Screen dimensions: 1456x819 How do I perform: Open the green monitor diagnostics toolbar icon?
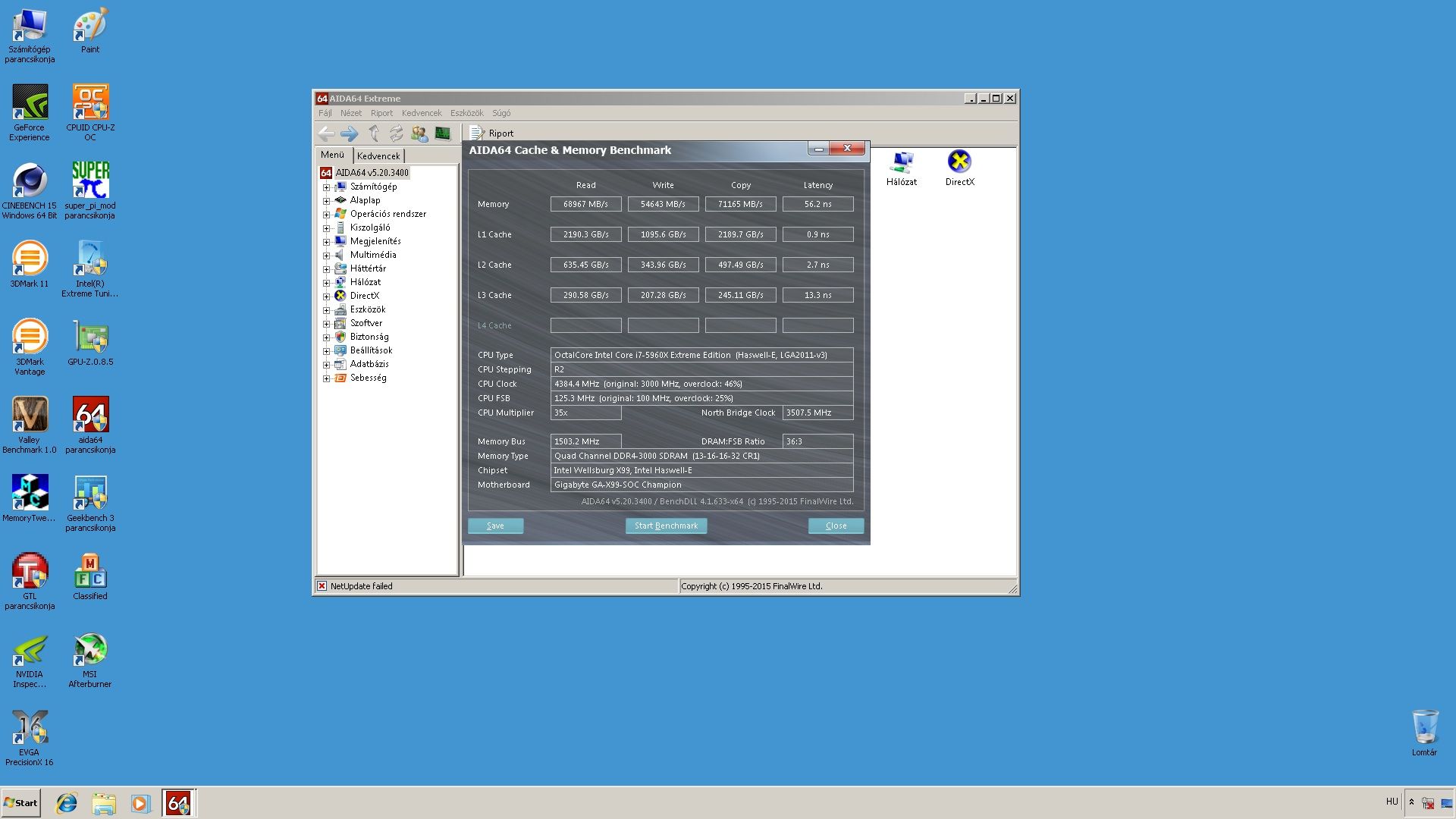point(442,133)
